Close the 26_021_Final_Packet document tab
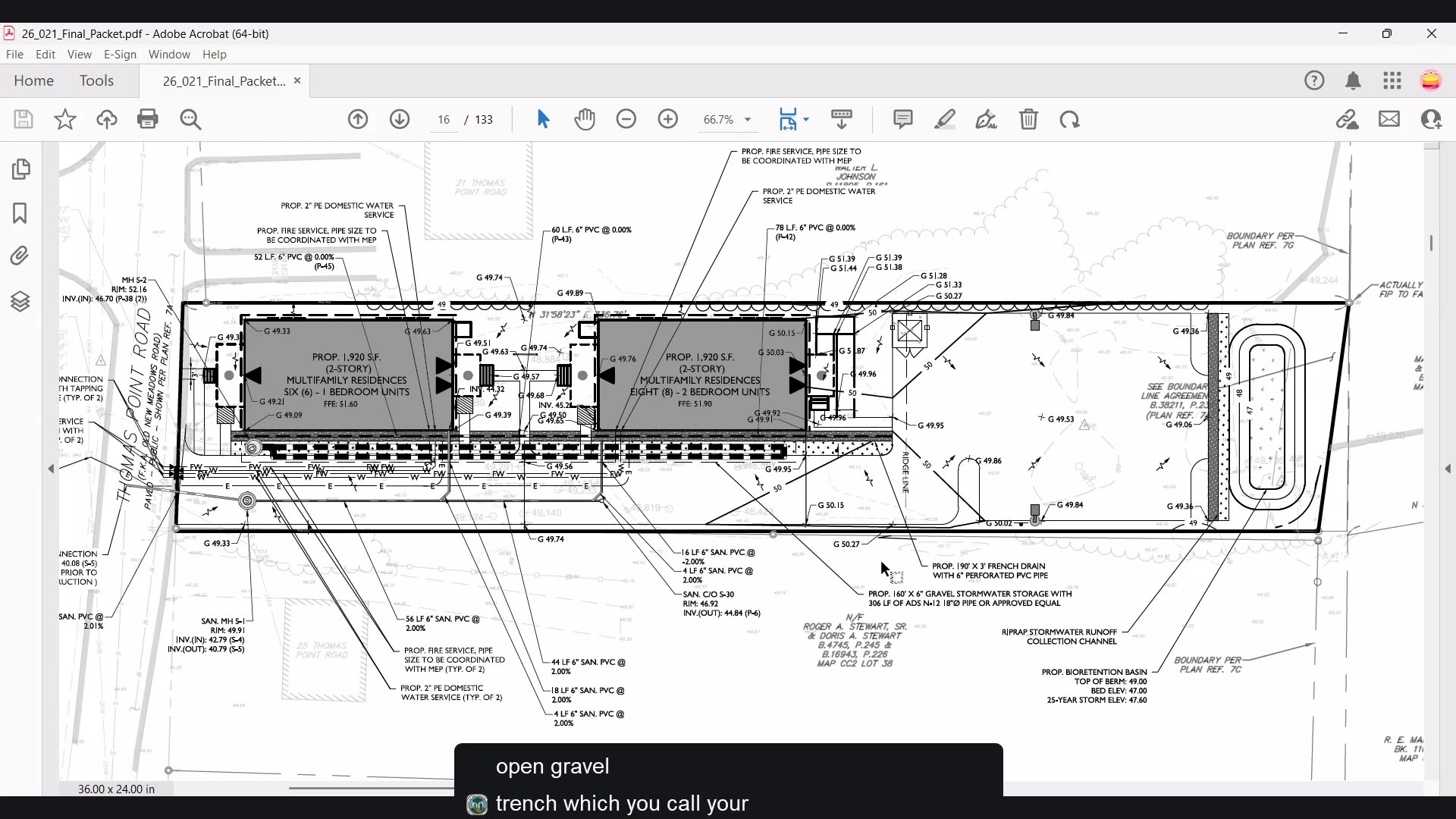Image resolution: width=1456 pixels, height=819 pixels. [297, 80]
